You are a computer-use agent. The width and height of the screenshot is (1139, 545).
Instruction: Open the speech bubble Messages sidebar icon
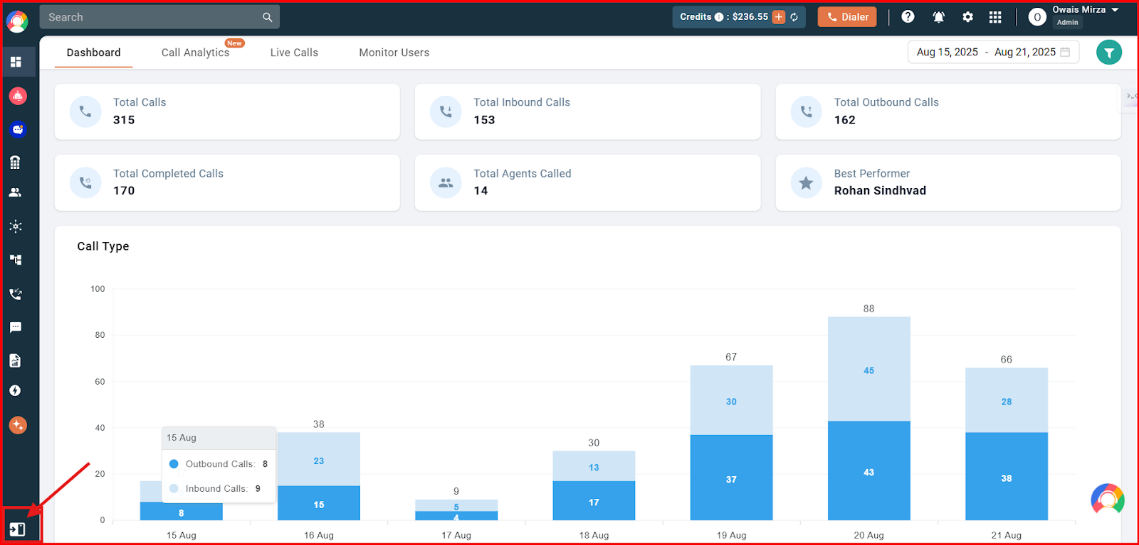(15, 328)
